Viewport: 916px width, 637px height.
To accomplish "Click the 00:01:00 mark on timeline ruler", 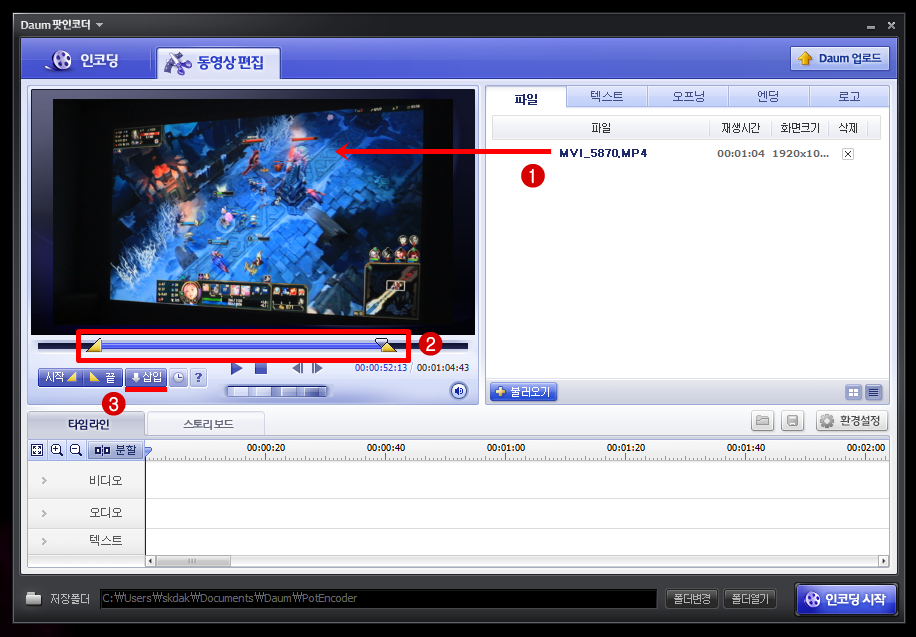I will point(506,448).
